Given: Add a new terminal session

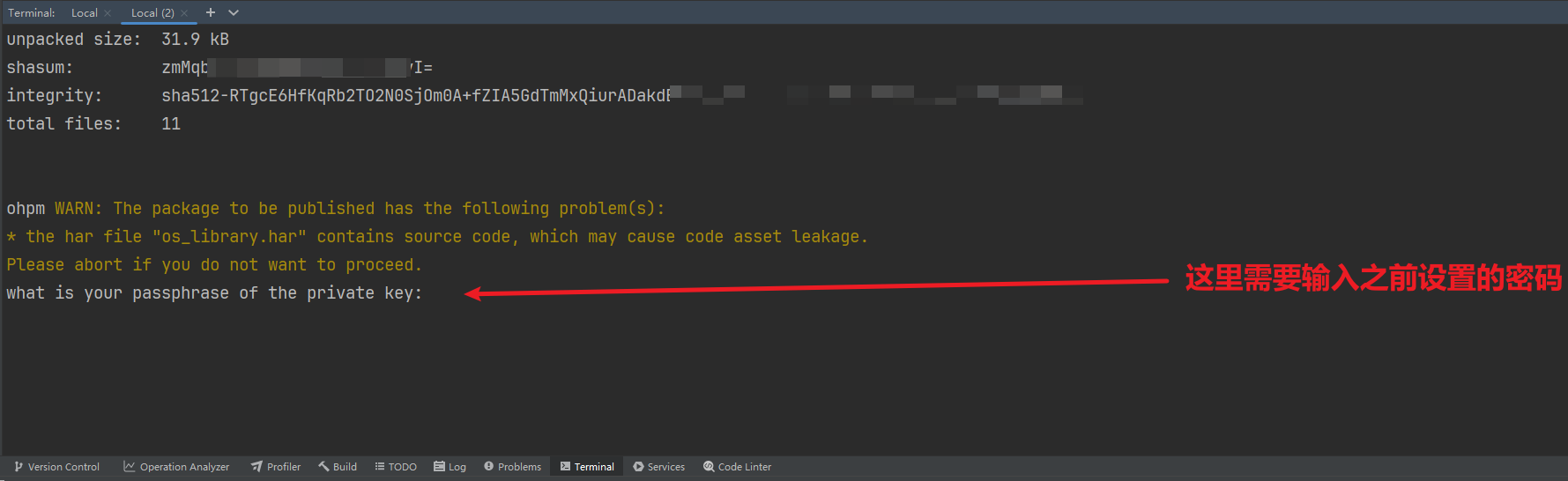Looking at the screenshot, I should [x=211, y=12].
